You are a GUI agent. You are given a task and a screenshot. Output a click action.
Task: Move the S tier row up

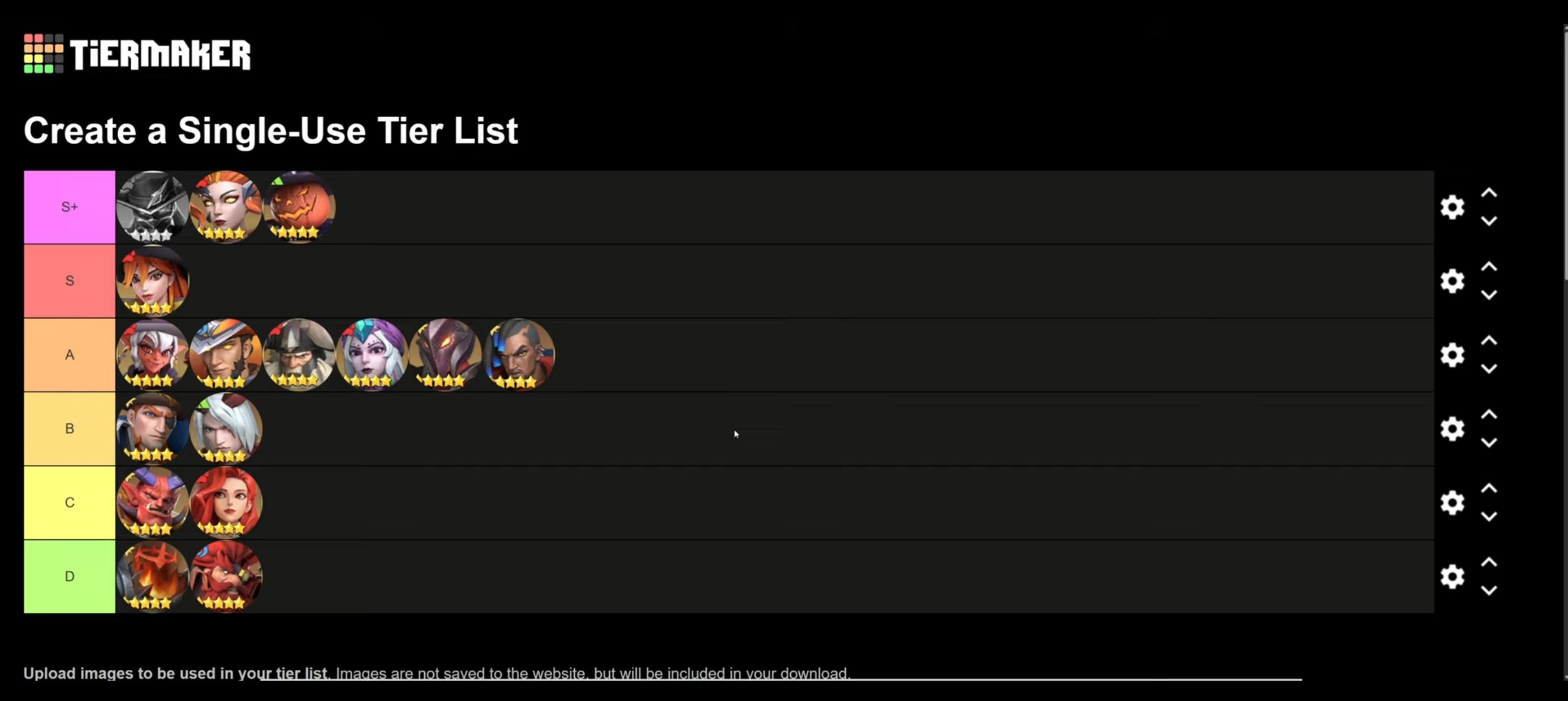[1489, 266]
